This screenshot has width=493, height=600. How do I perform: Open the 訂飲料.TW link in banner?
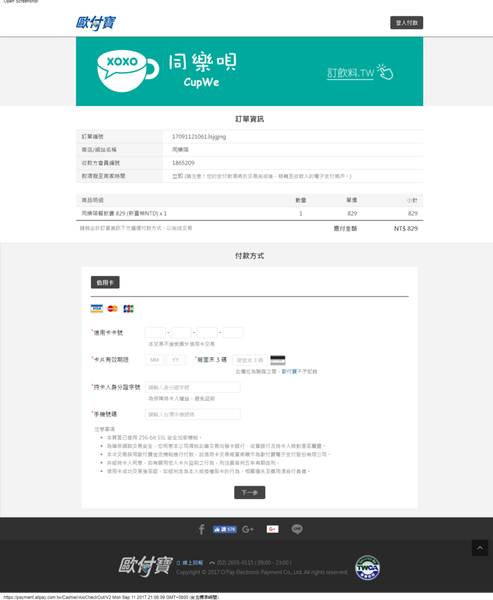coord(350,73)
